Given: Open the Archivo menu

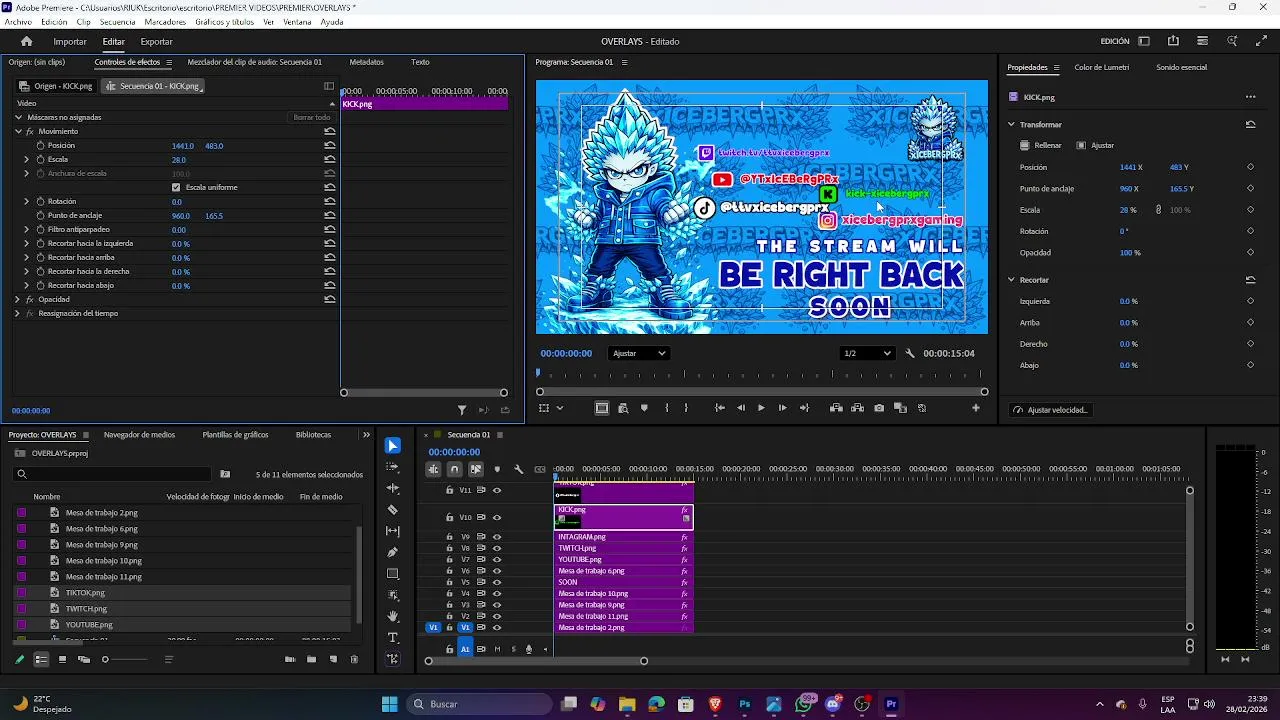Looking at the screenshot, I should click(x=18, y=22).
